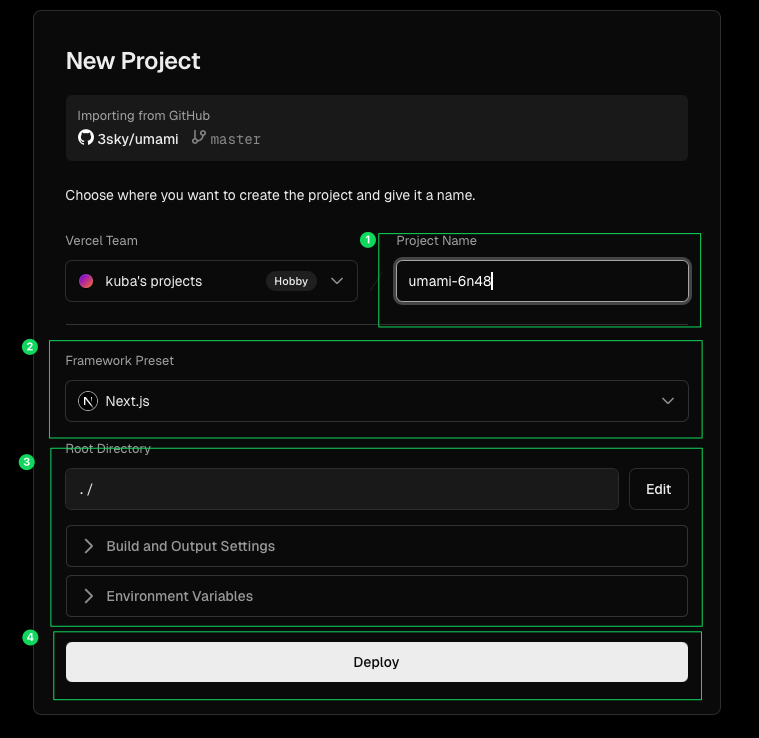The image size is (759, 738).
Task: Click the Next.js logo in Framework Preset
Action: pyautogui.click(x=88, y=401)
